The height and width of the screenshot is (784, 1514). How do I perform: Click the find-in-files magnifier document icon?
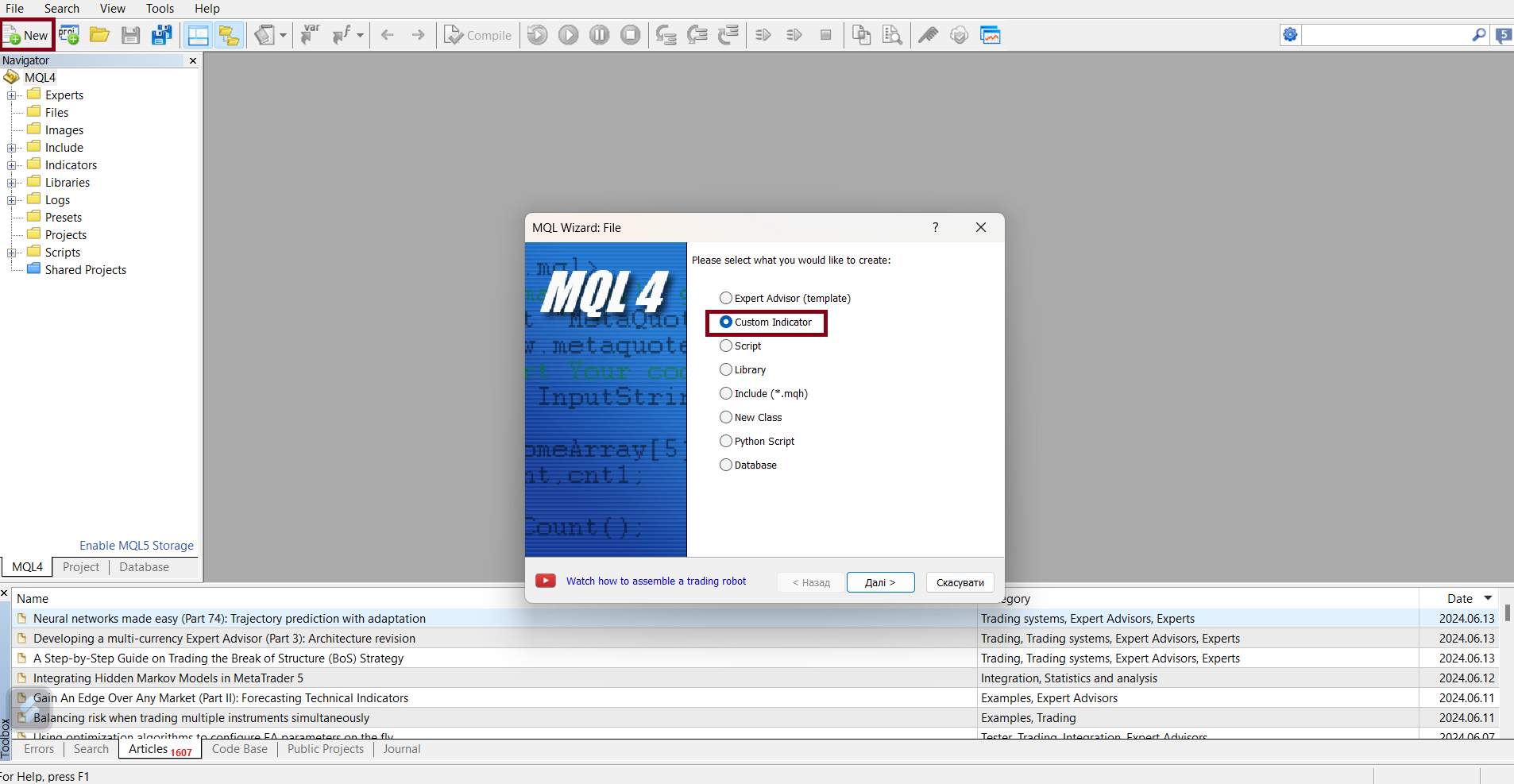pyautogui.click(x=892, y=35)
